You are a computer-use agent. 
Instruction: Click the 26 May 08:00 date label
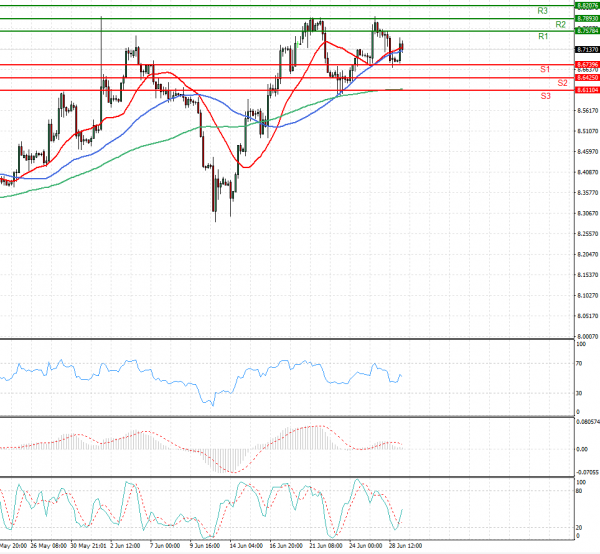click(x=49, y=545)
